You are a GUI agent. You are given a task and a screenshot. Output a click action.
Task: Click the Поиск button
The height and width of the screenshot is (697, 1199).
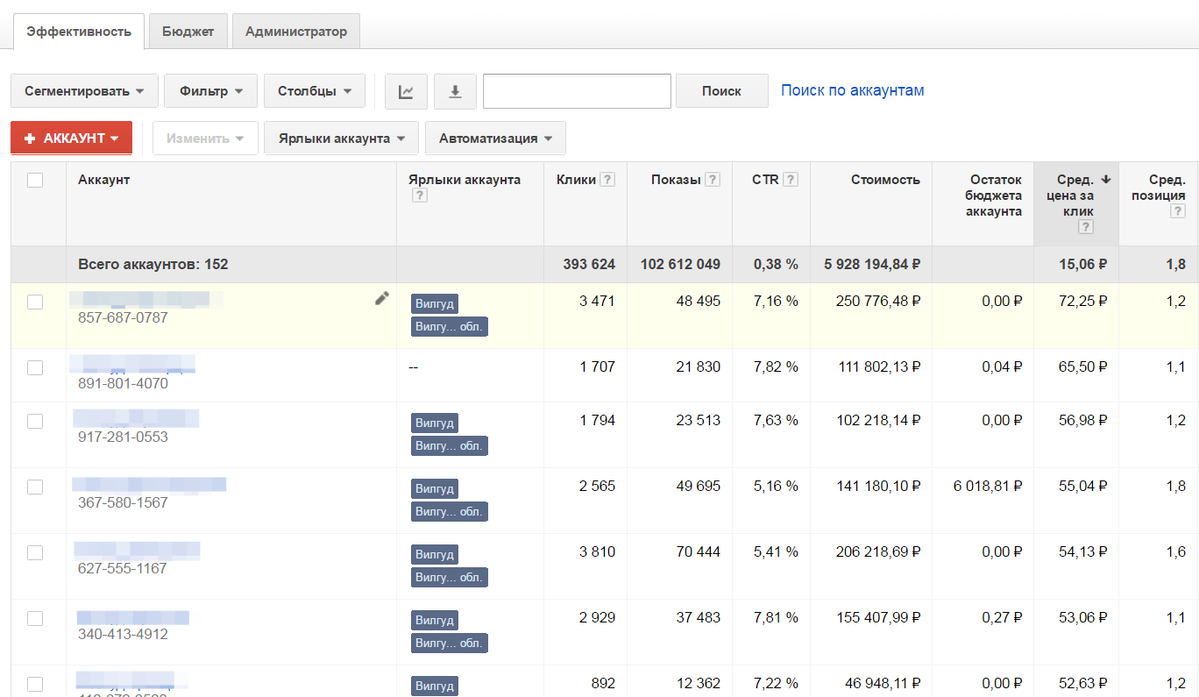[x=722, y=91]
